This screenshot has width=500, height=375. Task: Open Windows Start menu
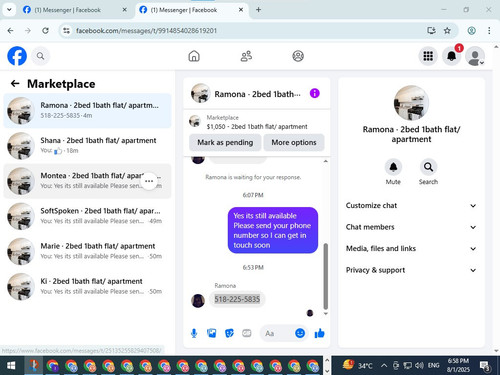pos(11,366)
